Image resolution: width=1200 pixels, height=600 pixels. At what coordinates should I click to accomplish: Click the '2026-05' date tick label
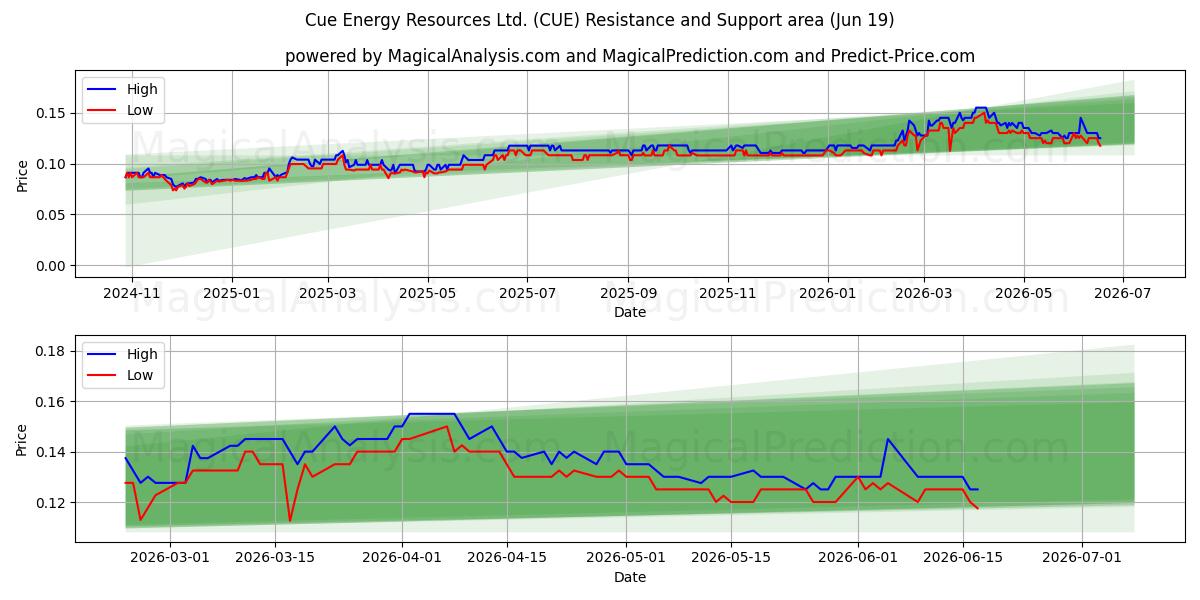pyautogui.click(x=1025, y=293)
